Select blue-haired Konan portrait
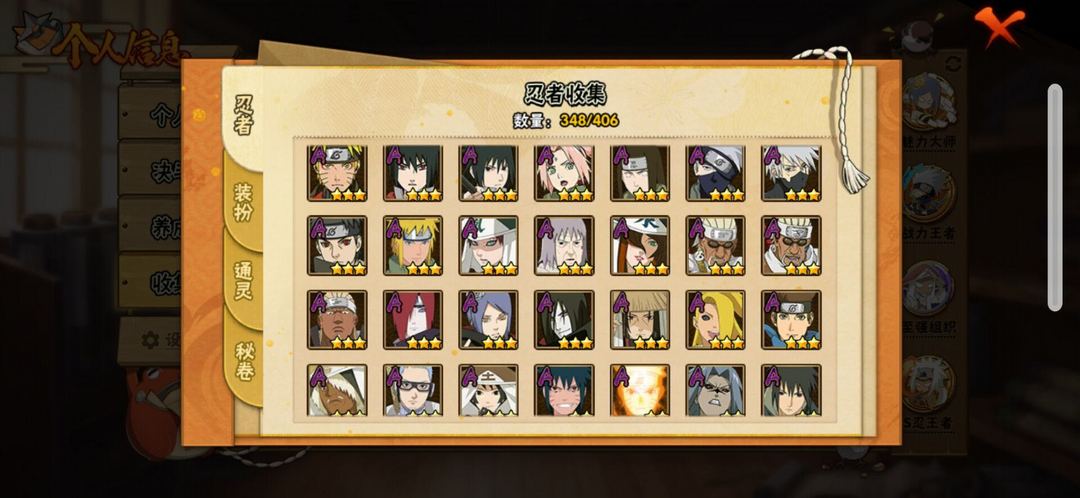This screenshot has width=1080, height=498. (488, 320)
